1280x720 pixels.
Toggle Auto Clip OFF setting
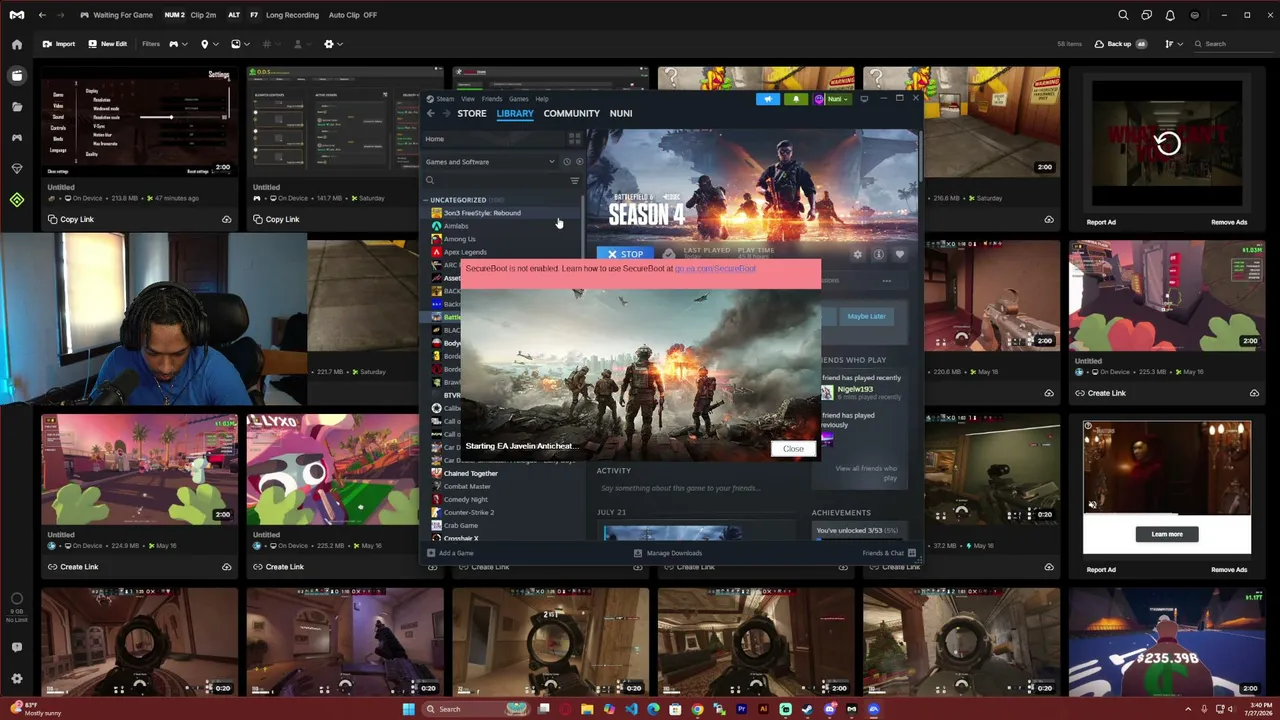353,15
